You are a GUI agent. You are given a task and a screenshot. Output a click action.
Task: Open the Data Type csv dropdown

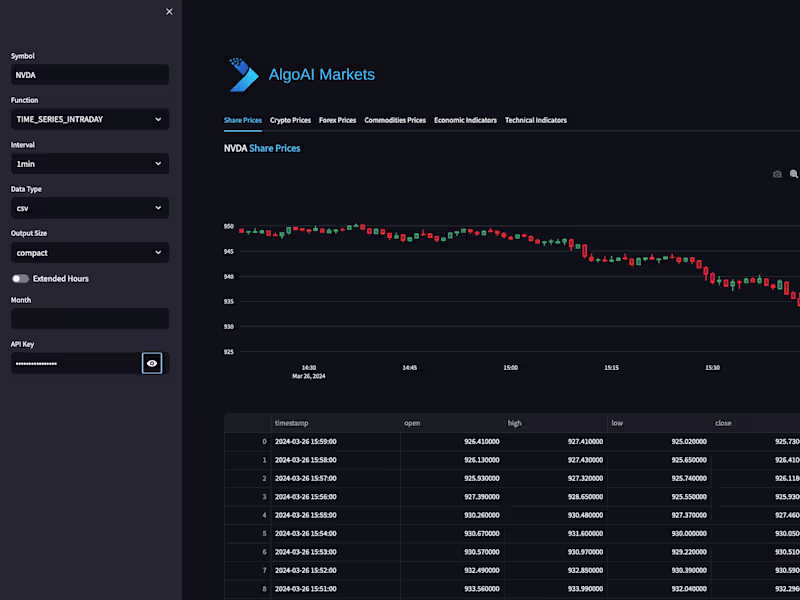90,208
